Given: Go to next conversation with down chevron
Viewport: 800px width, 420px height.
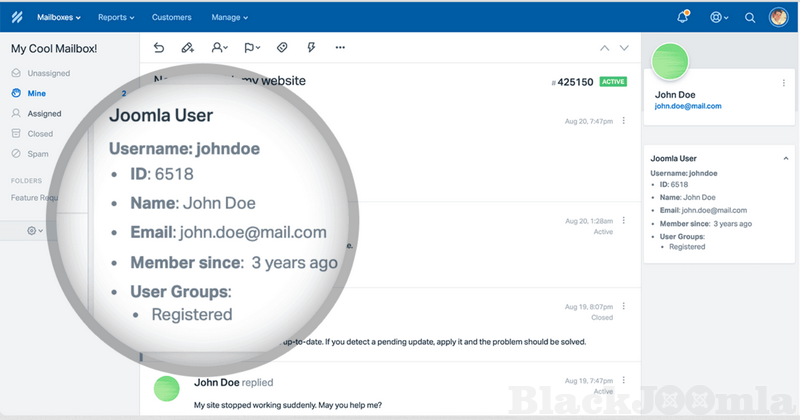Looking at the screenshot, I should 624,47.
